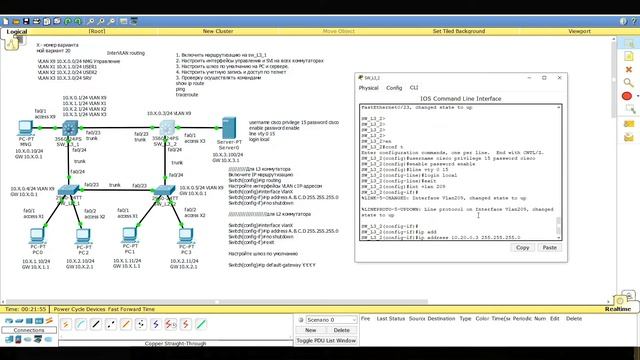This screenshot has height=360, width=640.
Task: Click the Zoom Reset magnifier icon
Action: click(x=101, y=21)
